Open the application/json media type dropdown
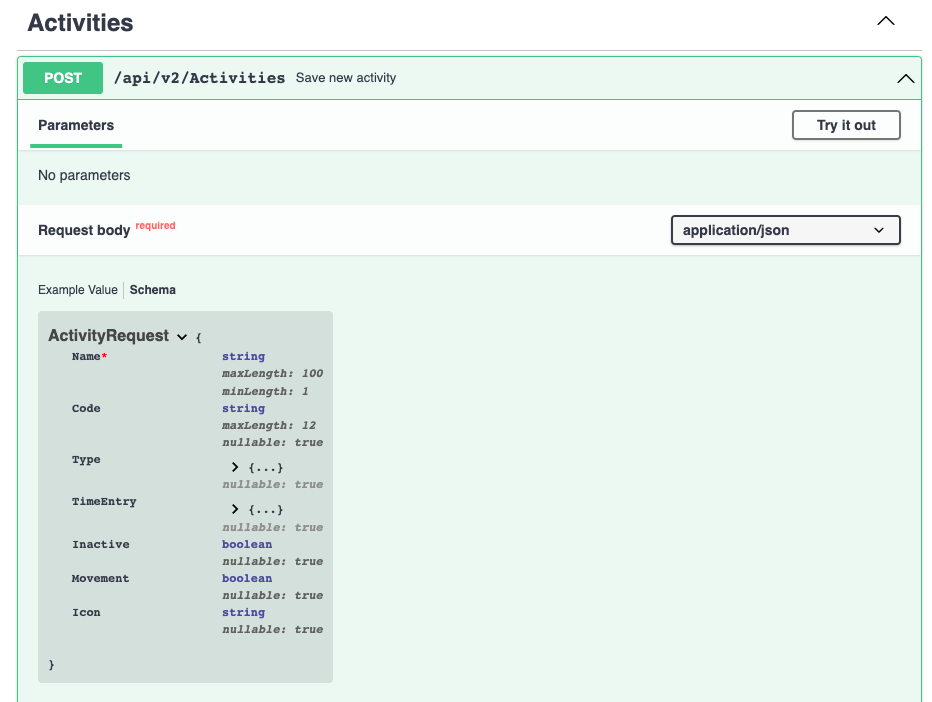932x702 pixels. coord(785,230)
